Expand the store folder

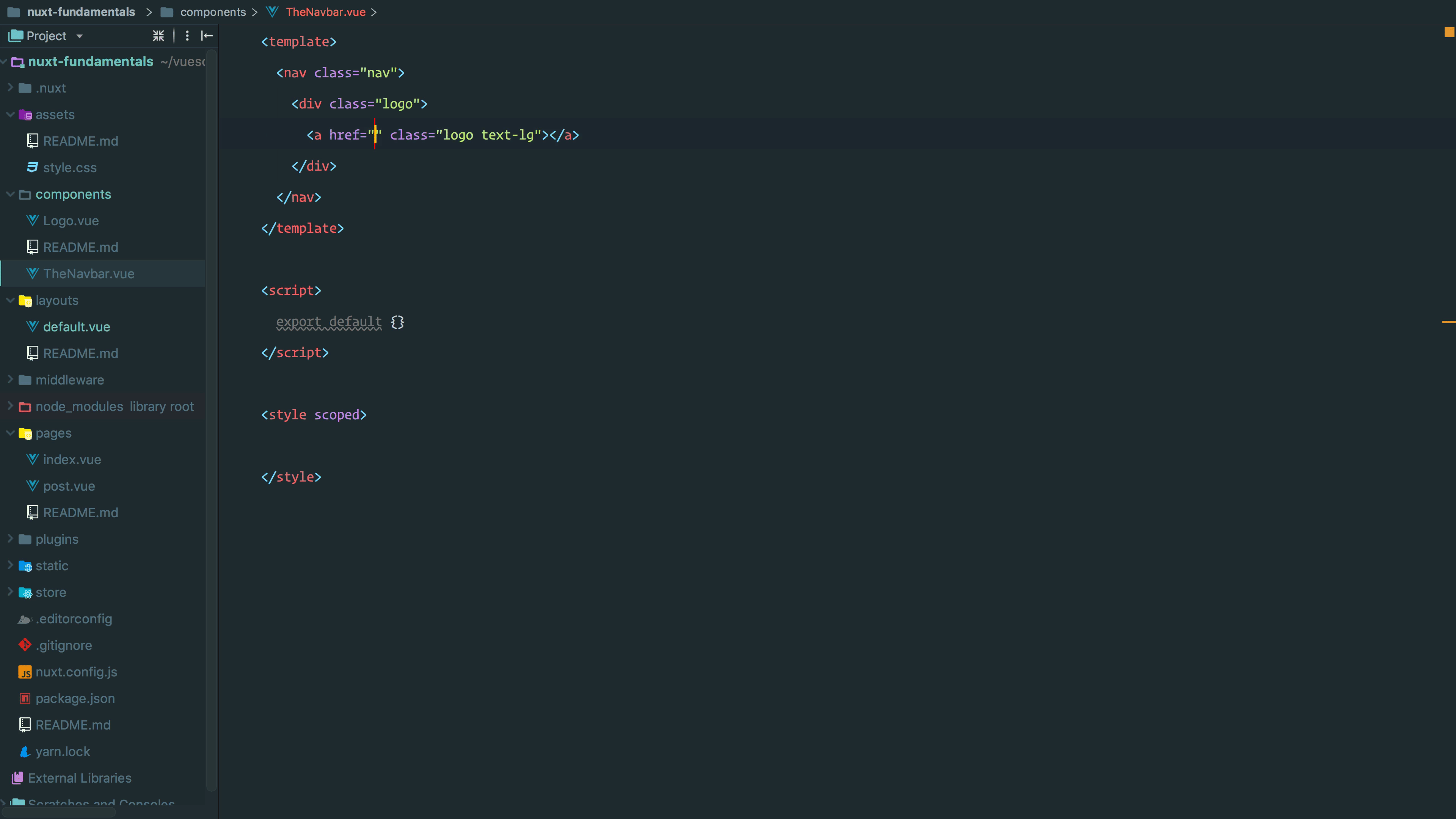[9, 592]
